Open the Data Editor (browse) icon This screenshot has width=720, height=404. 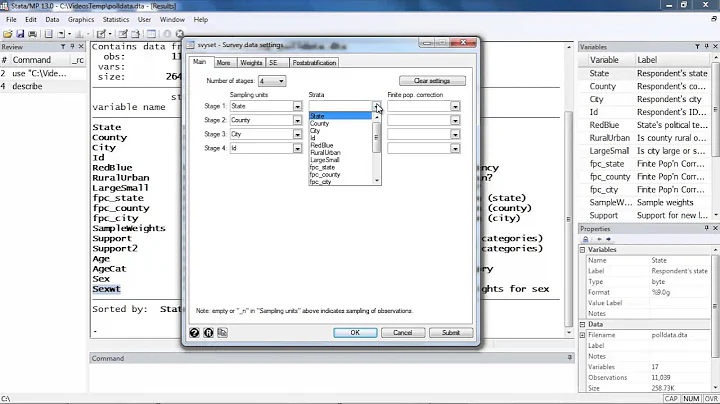pyautogui.click(x=135, y=34)
